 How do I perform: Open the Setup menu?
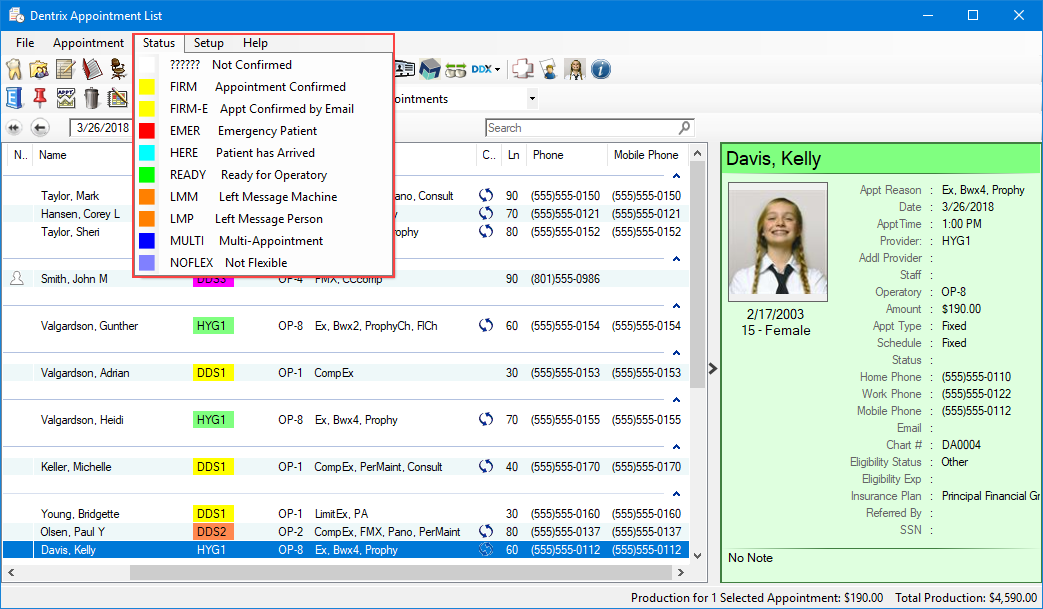pyautogui.click(x=208, y=43)
